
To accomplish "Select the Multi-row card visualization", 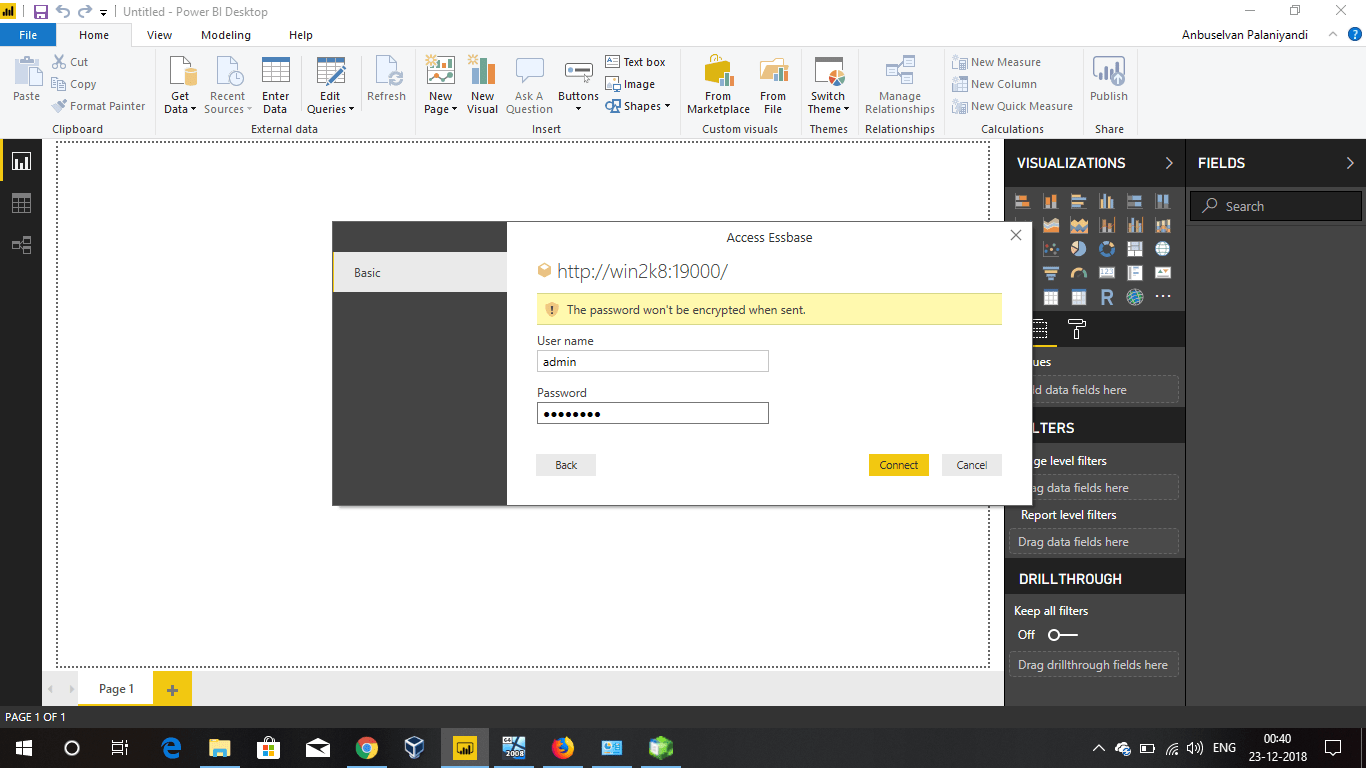I will point(1135,273).
